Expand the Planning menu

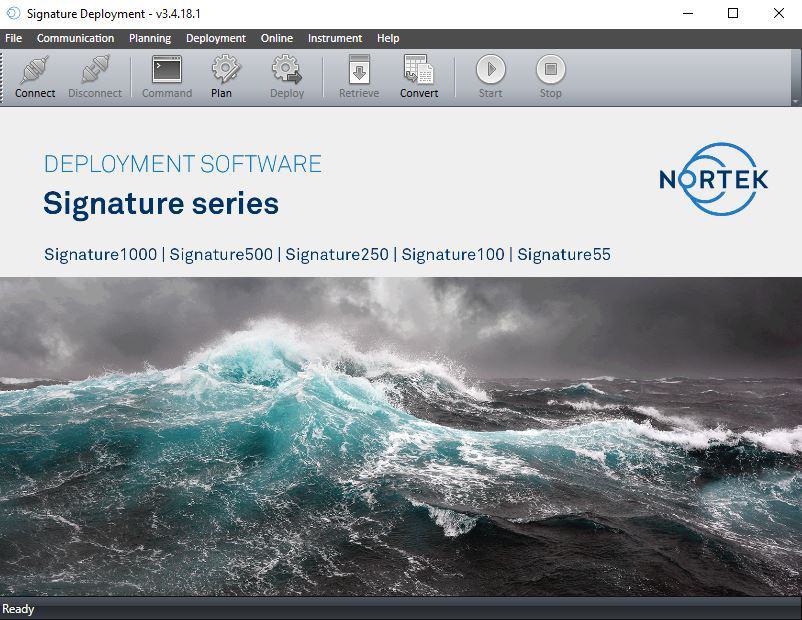150,38
